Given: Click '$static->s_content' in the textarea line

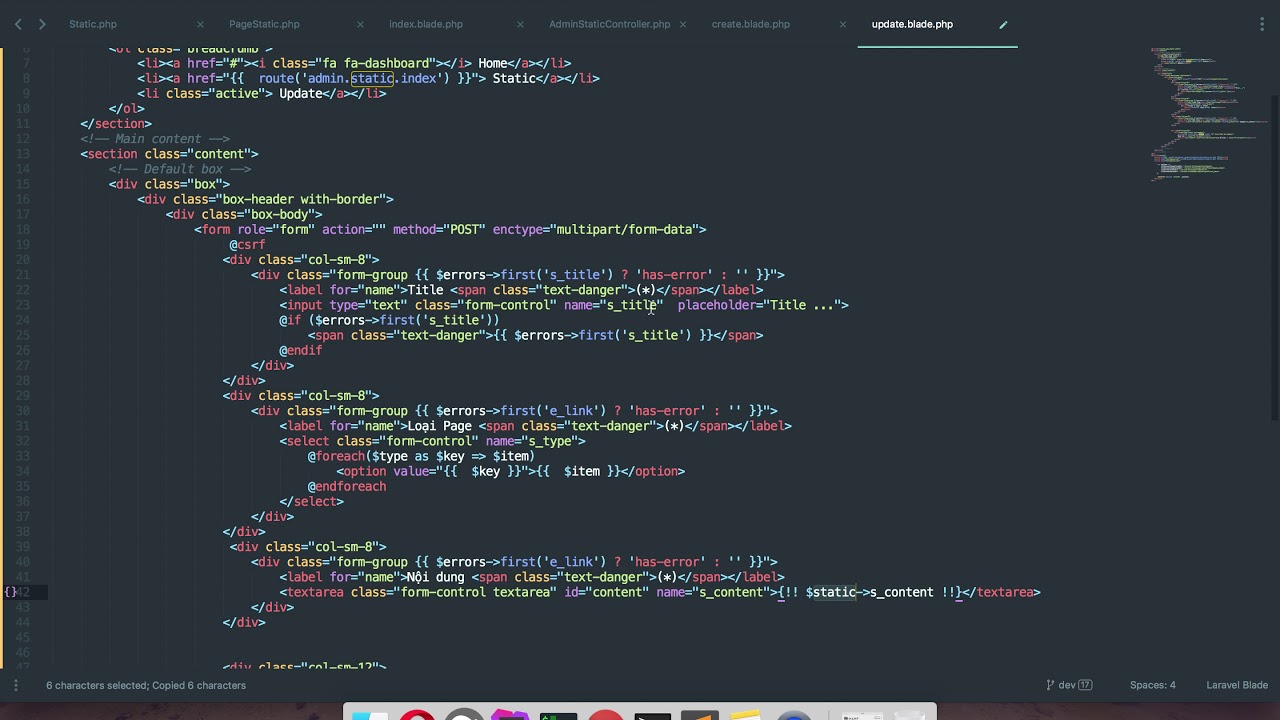Looking at the screenshot, I should pyautogui.click(x=870, y=592).
